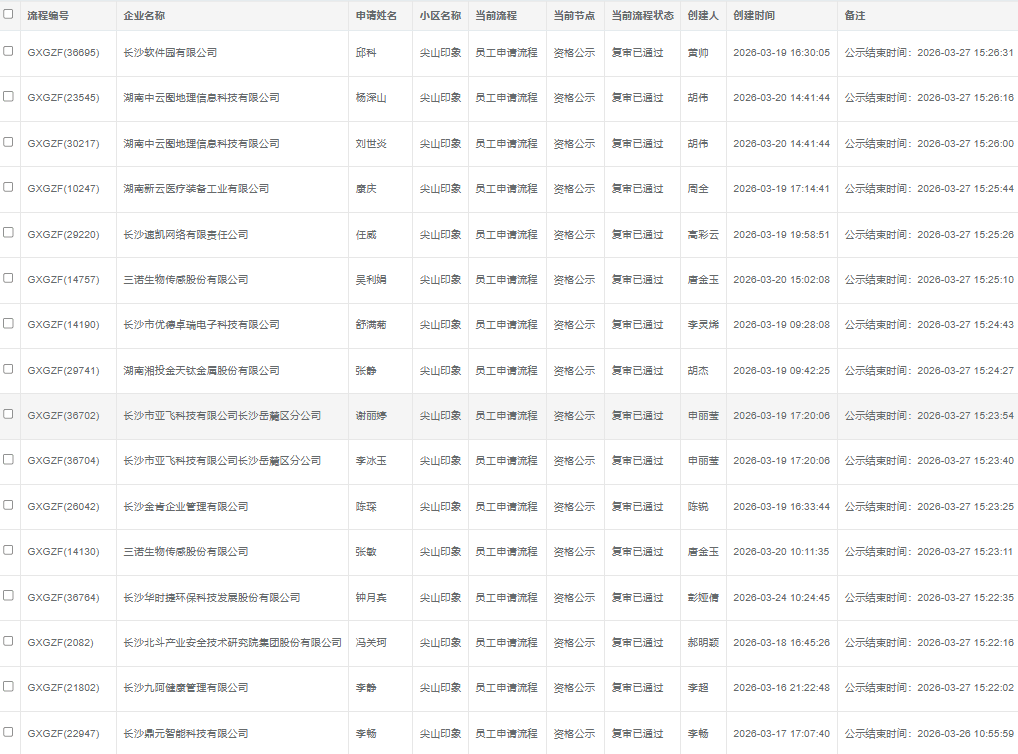Click applicant name 杨深山
Image resolution: width=1018 pixels, height=754 pixels.
pos(371,98)
